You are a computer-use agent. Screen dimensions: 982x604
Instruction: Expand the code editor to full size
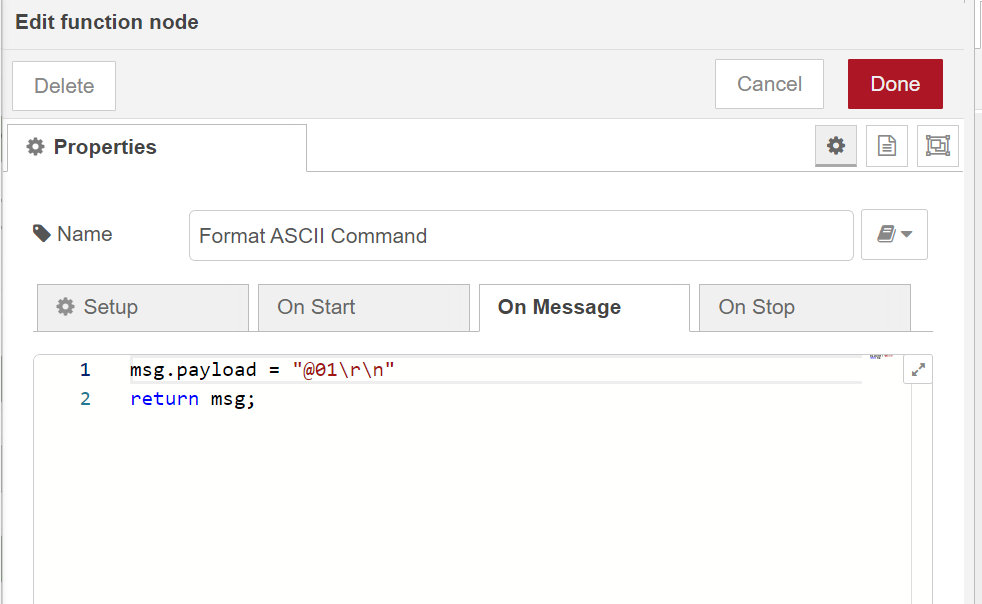click(x=918, y=370)
